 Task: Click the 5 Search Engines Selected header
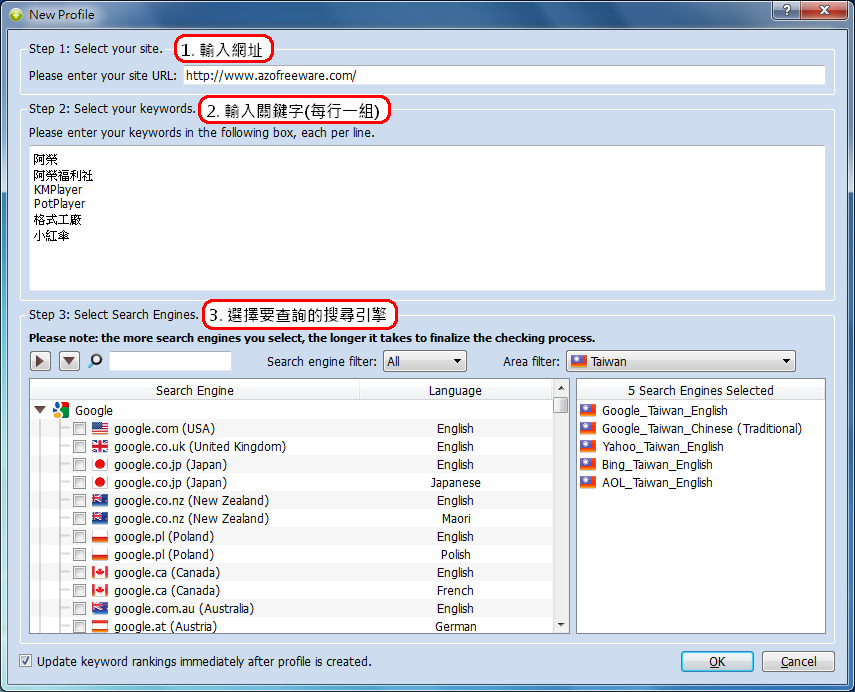pos(701,390)
